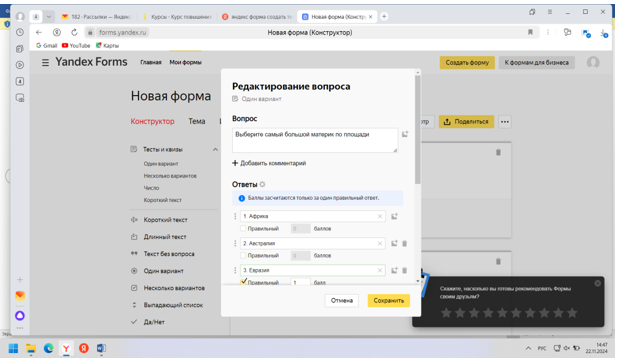
Task: Rate Forms with the first star
Action: (446, 313)
